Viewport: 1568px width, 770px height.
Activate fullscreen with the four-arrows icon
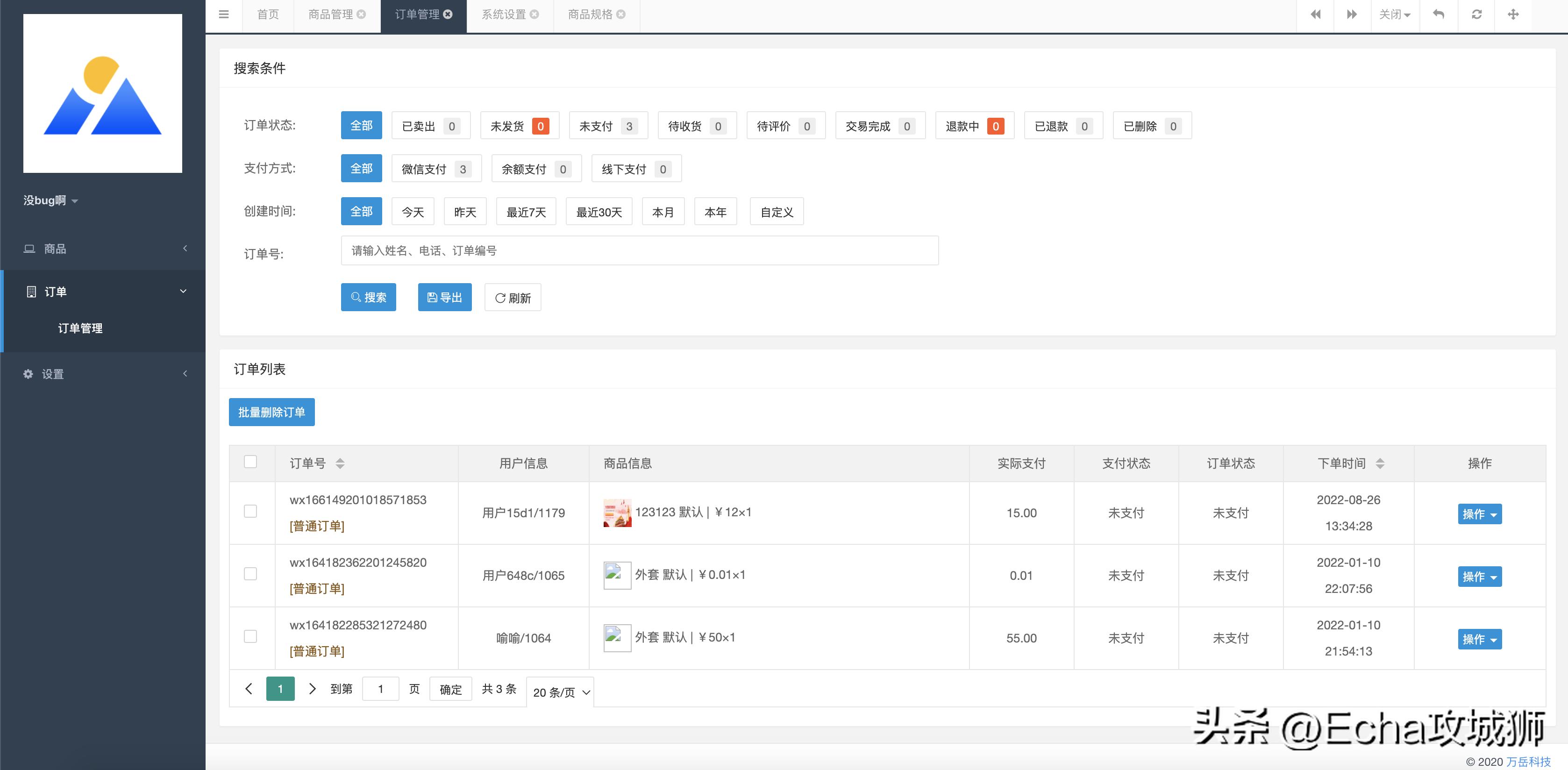[1514, 14]
